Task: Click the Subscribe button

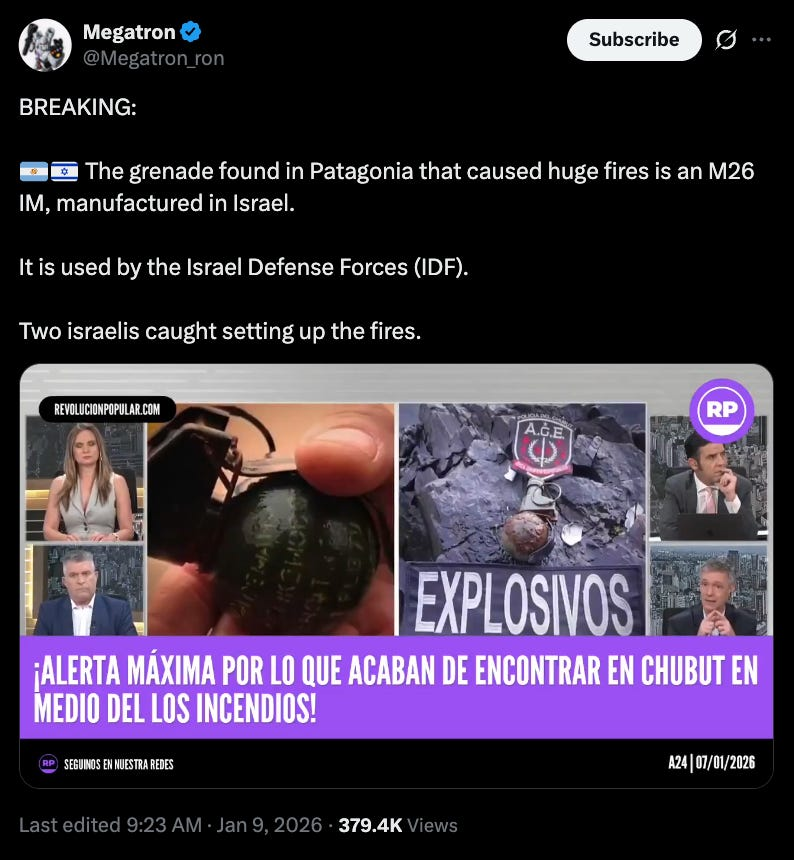Action: 634,39
